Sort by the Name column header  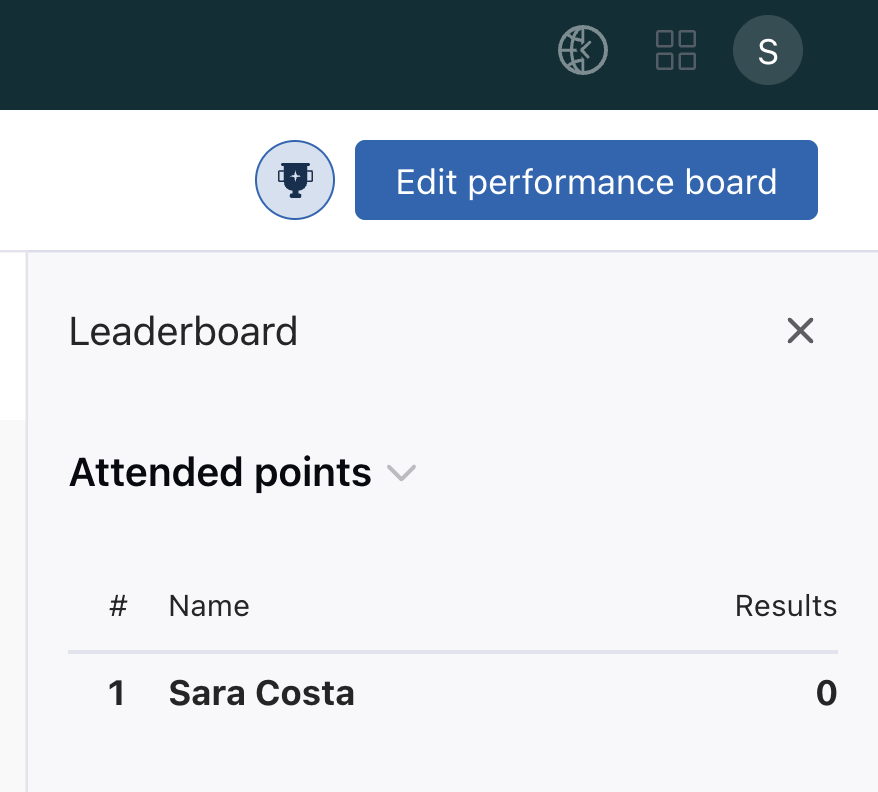209,606
